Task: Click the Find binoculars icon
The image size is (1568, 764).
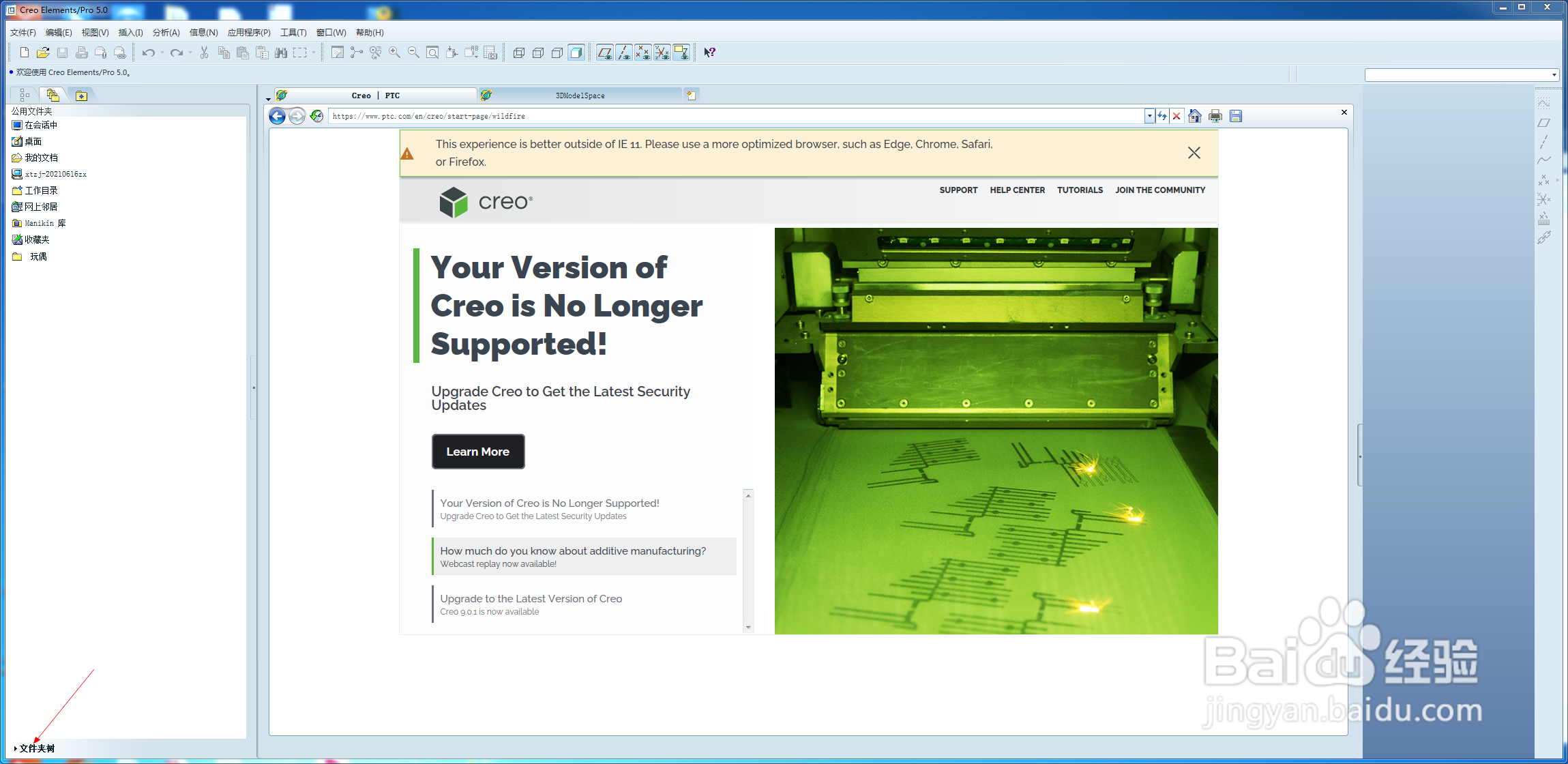Action: pos(281,53)
